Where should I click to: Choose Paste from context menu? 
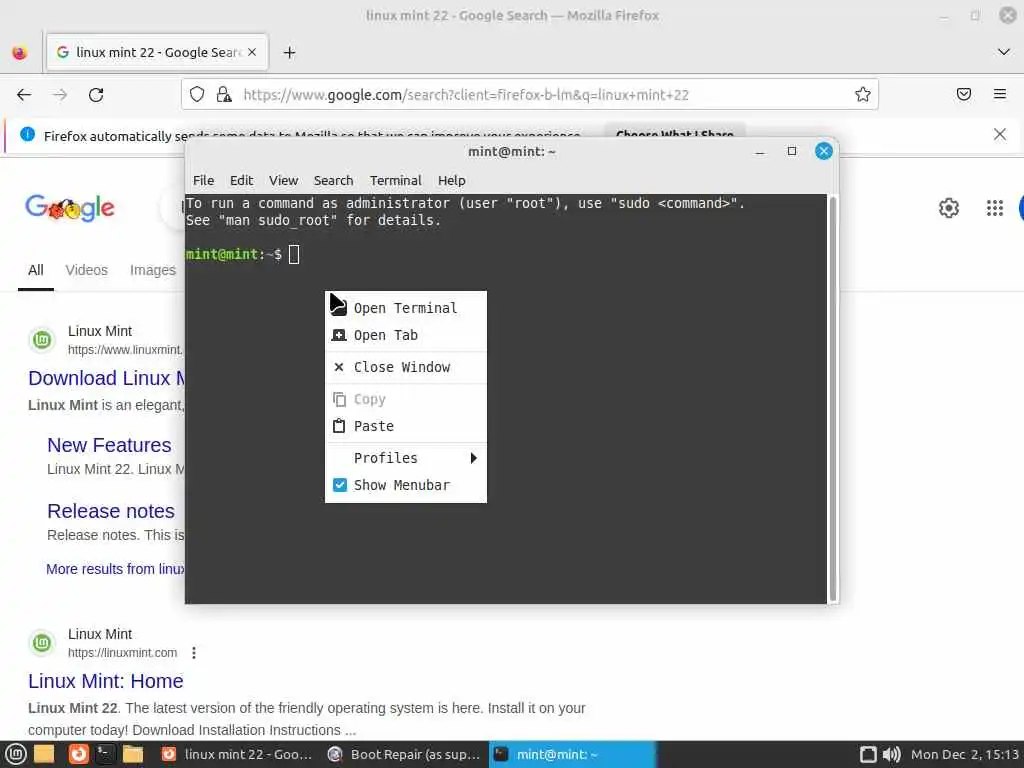(406, 426)
